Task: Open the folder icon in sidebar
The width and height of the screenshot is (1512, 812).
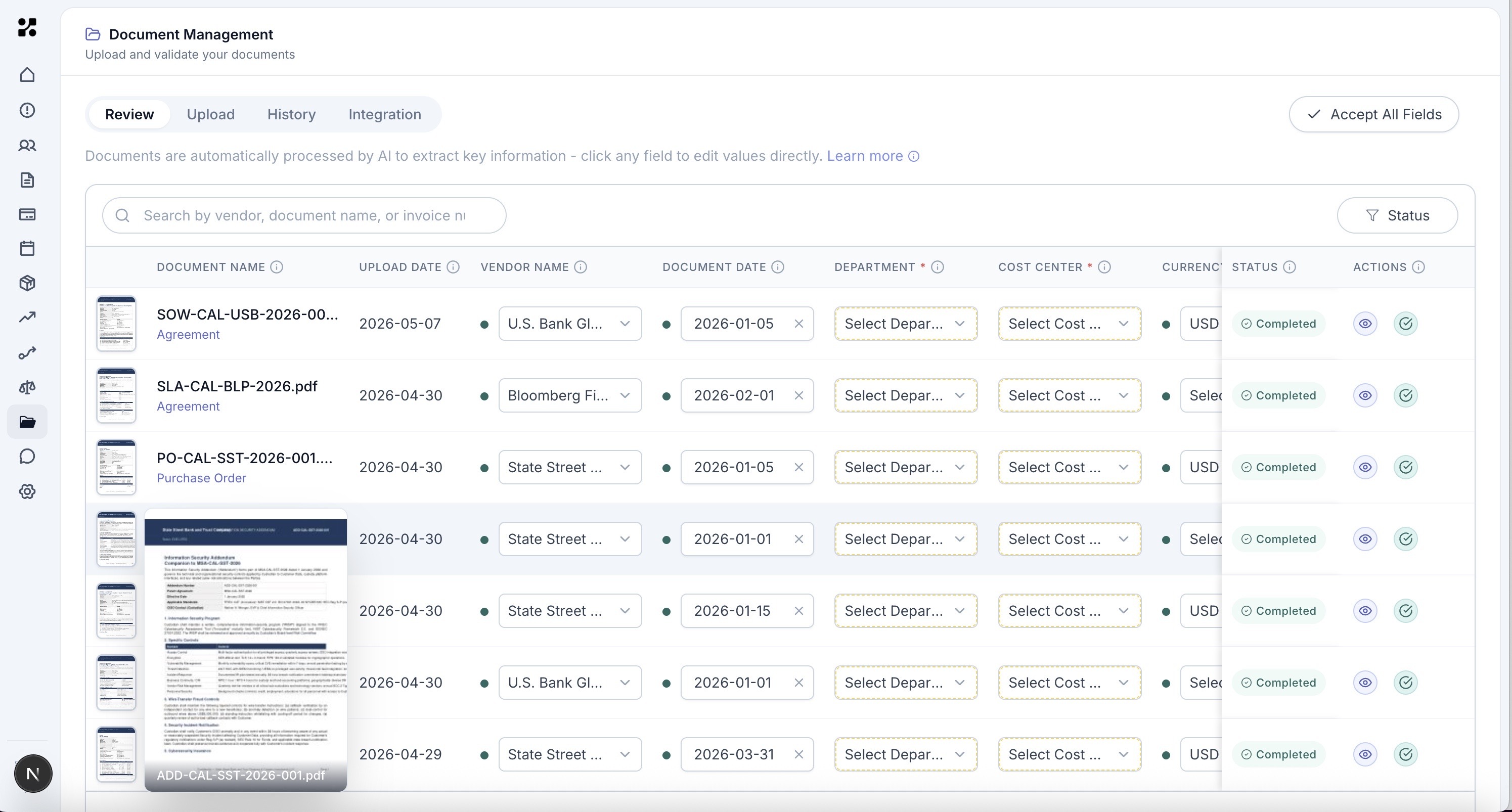Action: coord(27,422)
